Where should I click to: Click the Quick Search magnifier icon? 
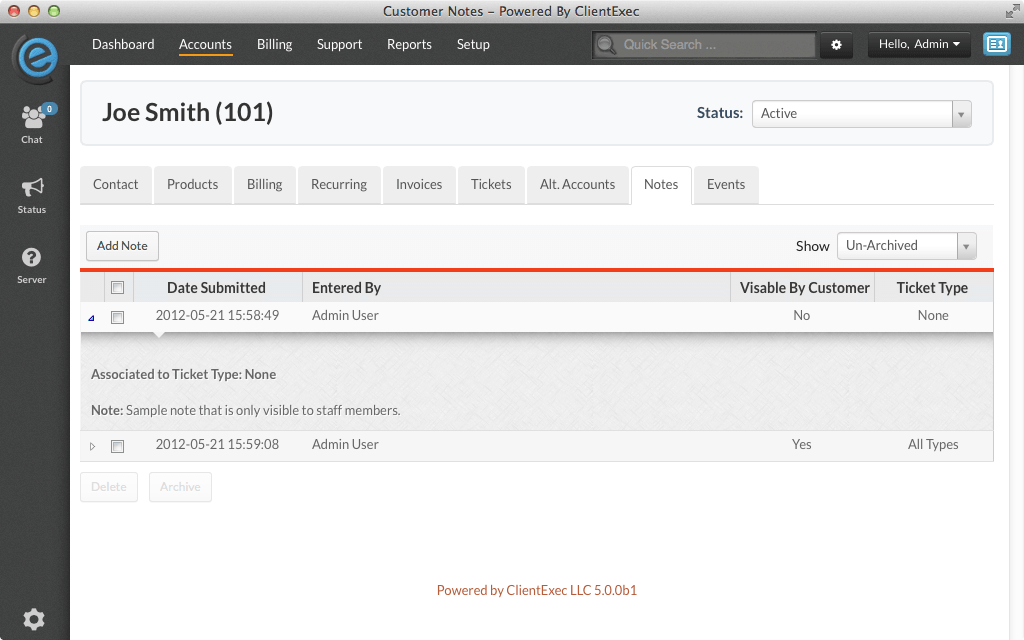pos(606,45)
